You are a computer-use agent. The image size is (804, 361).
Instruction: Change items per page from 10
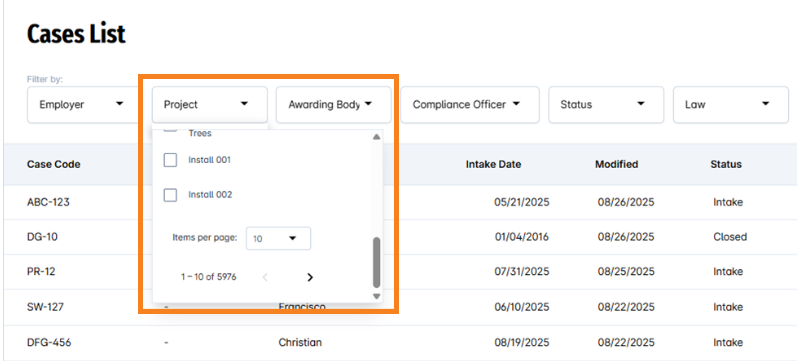click(x=278, y=238)
